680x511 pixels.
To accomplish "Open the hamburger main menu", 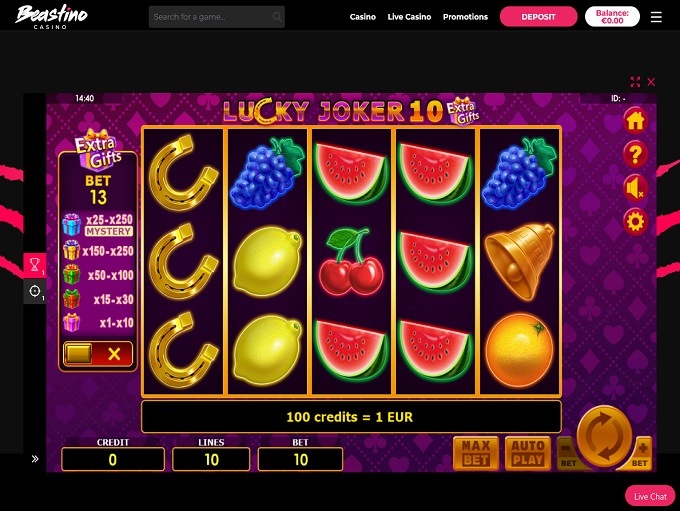I will tap(656, 17).
